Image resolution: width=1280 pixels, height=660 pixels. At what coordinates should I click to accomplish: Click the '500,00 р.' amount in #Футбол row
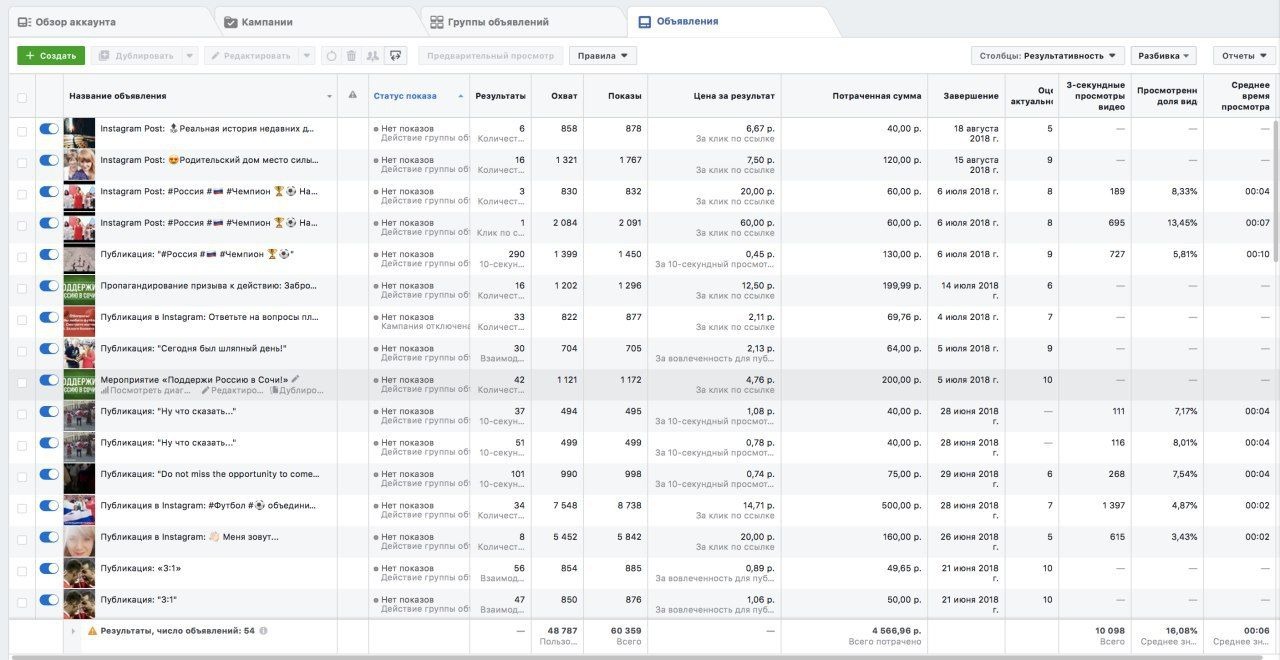point(899,506)
